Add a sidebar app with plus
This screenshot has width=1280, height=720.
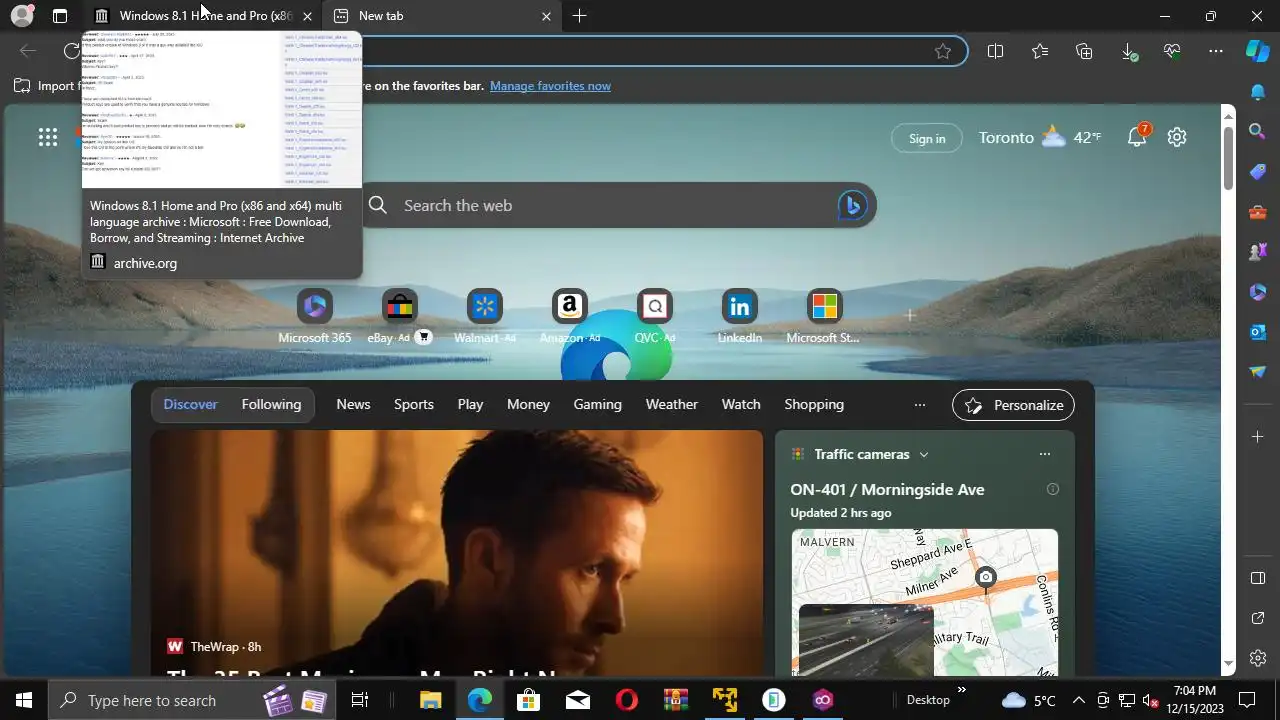tap(1258, 436)
